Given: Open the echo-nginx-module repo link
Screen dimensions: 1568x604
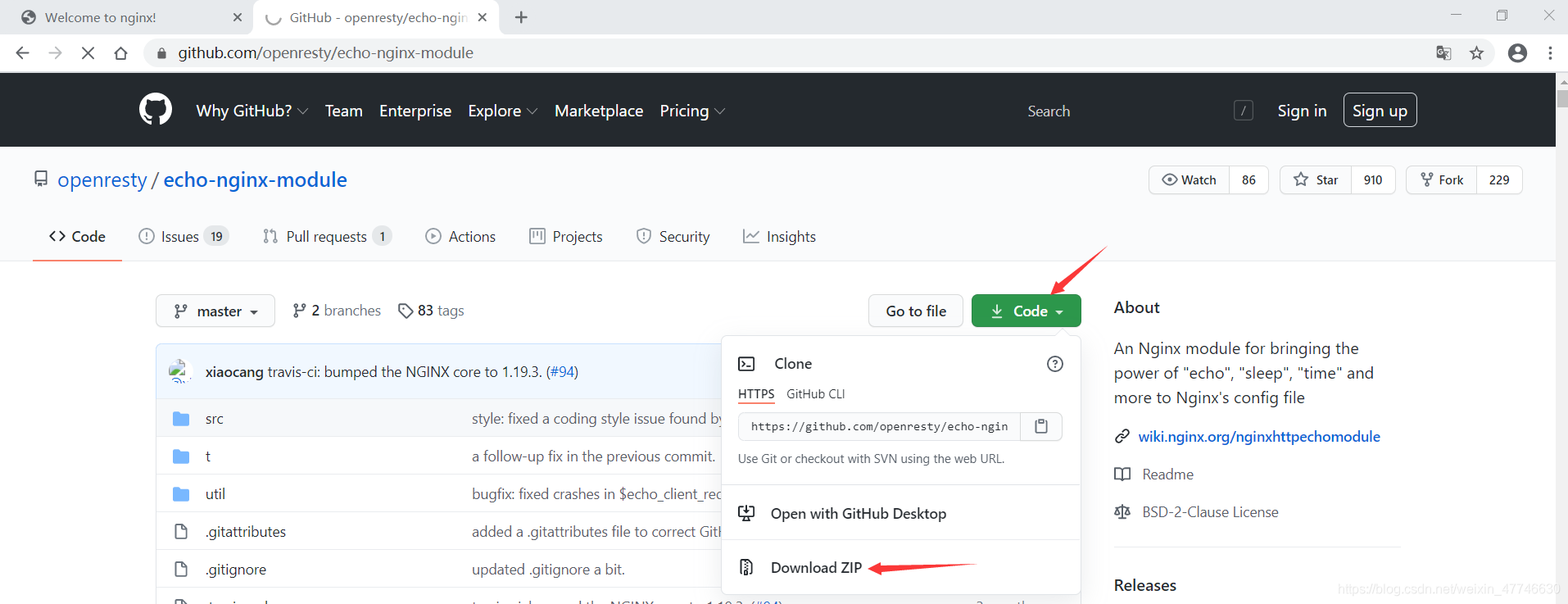Looking at the screenshot, I should point(256,179).
